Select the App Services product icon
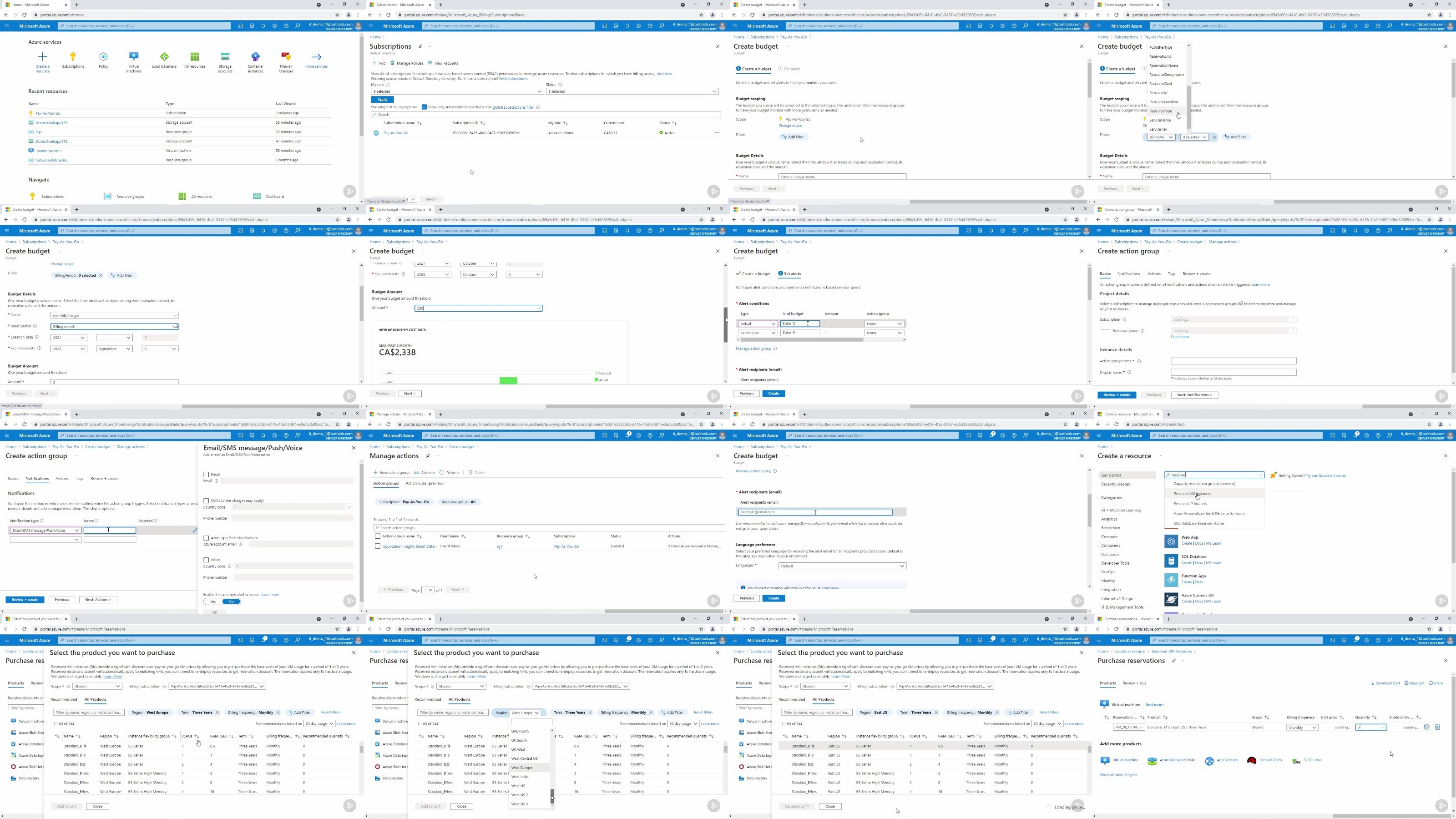The width and height of the screenshot is (1456, 819). pyautogui.click(x=1209, y=761)
